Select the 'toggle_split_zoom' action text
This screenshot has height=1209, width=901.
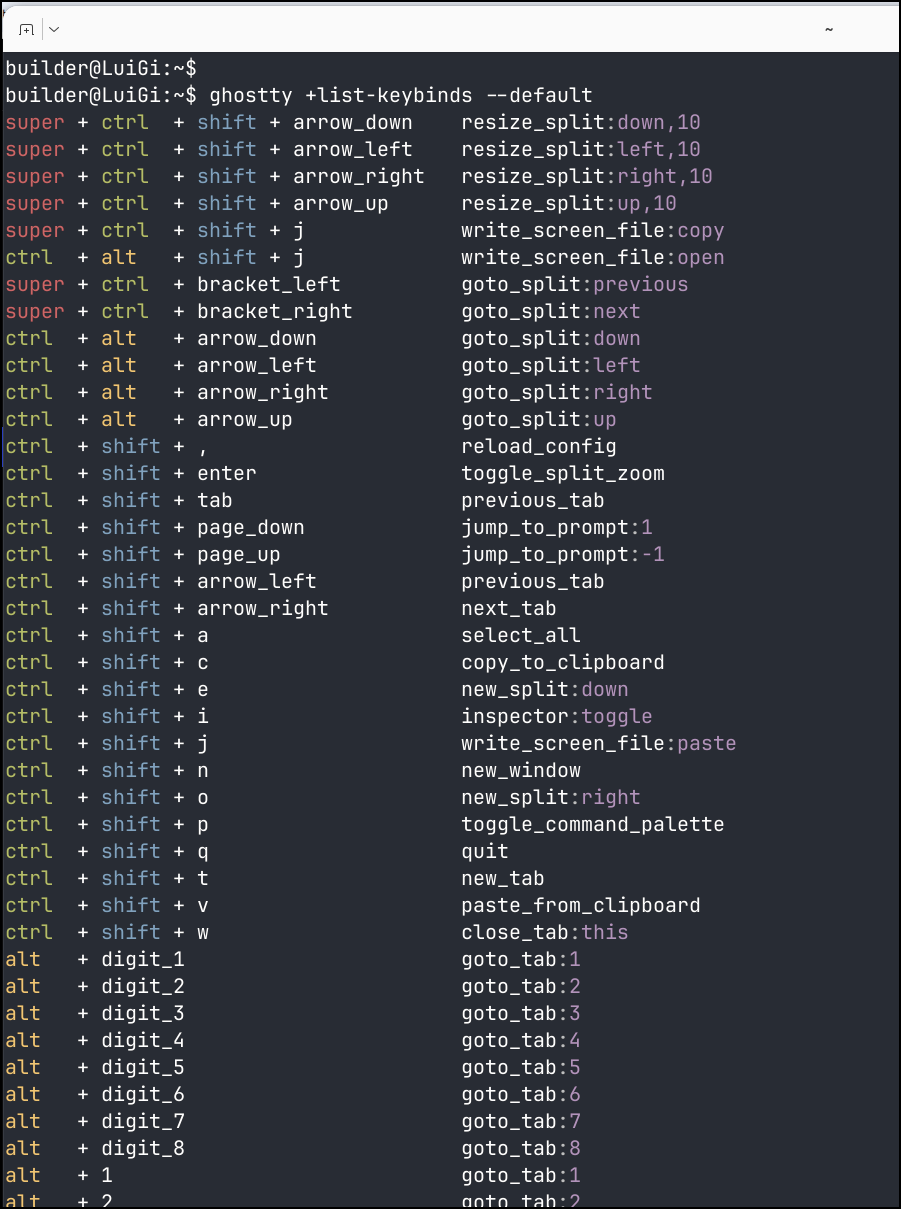tap(562, 474)
